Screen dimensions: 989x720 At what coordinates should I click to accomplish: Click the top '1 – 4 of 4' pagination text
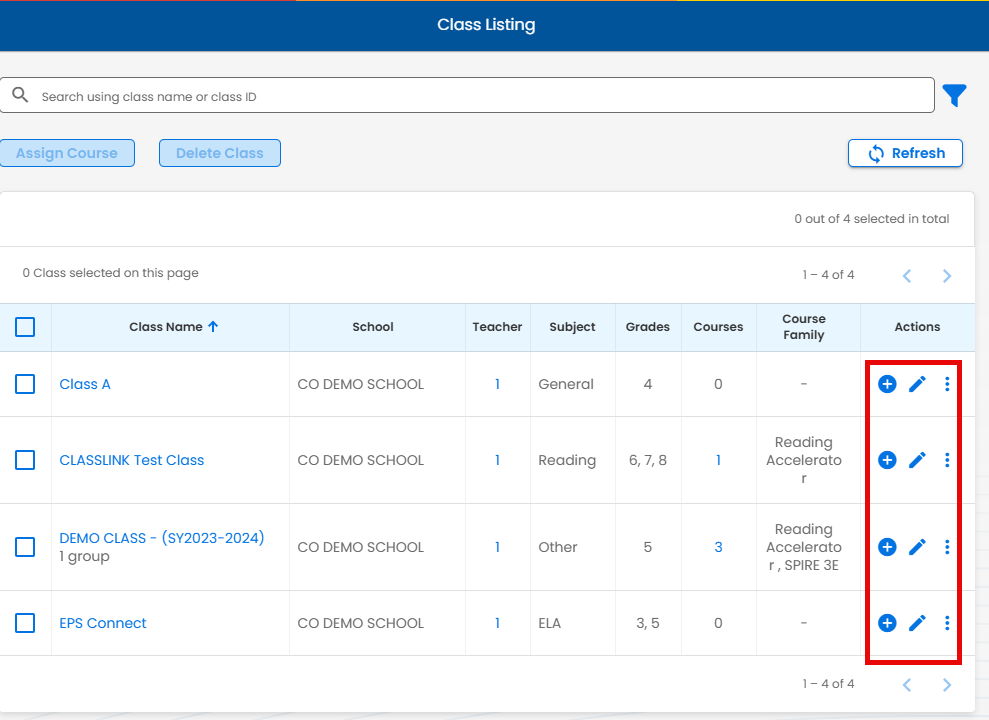point(828,275)
